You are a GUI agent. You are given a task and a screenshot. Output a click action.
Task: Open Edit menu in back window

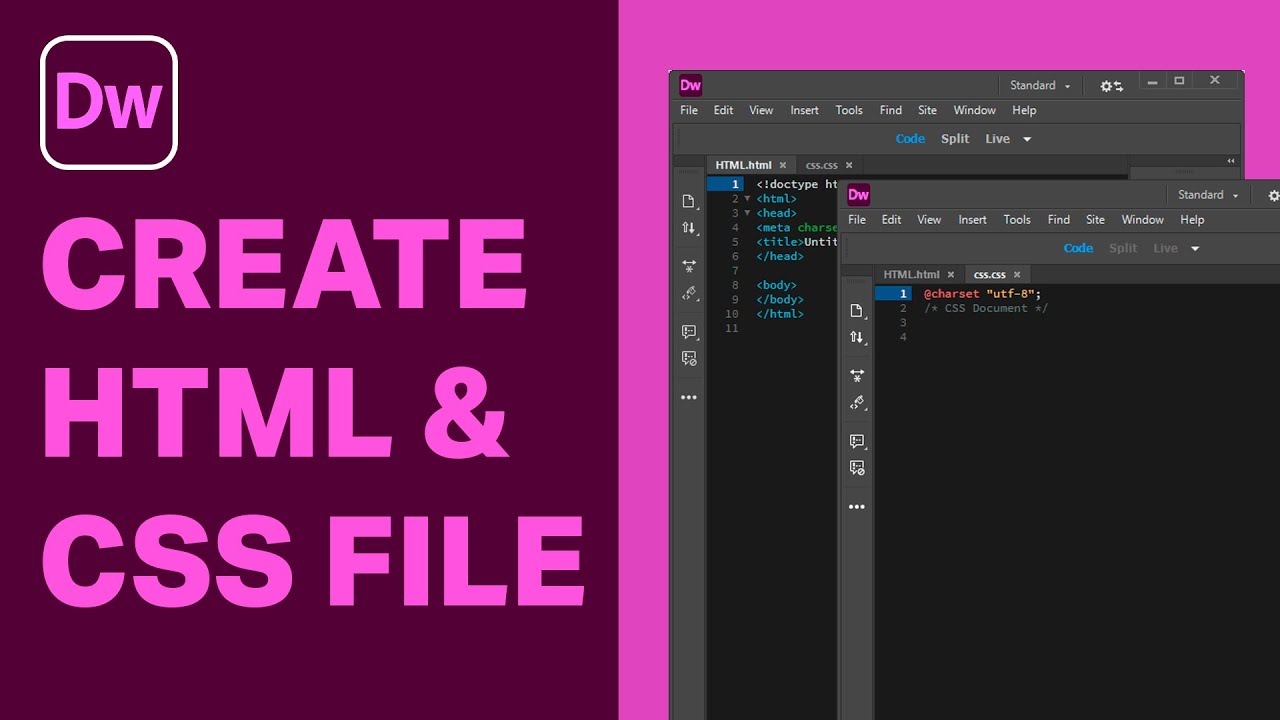pyautogui.click(x=723, y=111)
